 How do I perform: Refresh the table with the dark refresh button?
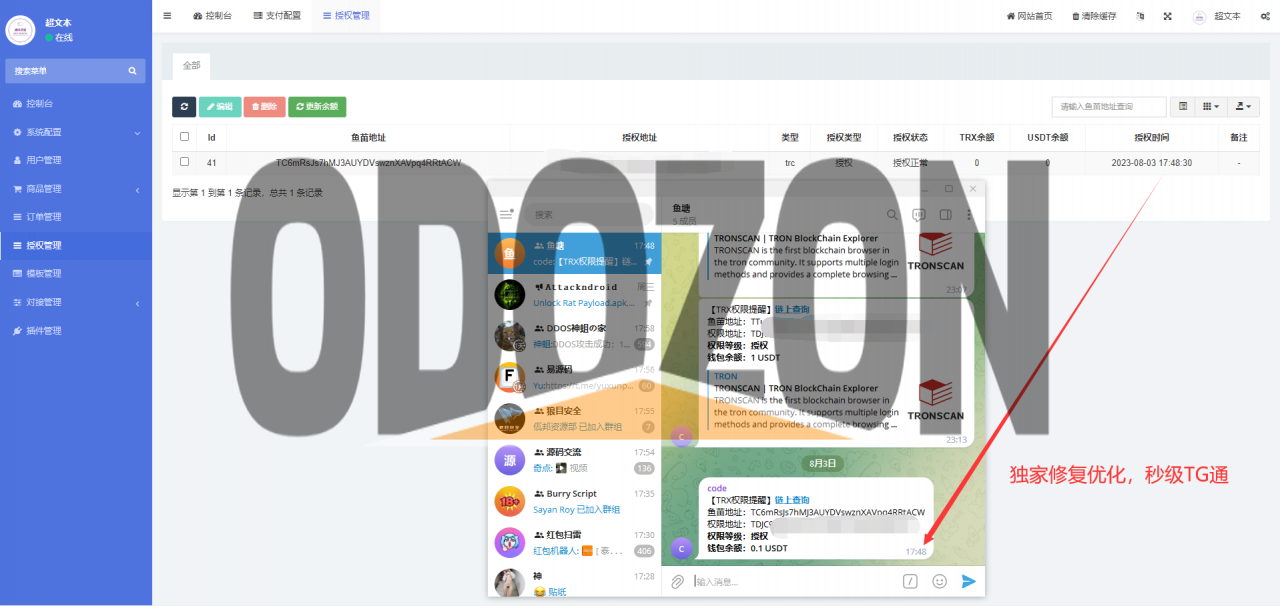pos(184,106)
